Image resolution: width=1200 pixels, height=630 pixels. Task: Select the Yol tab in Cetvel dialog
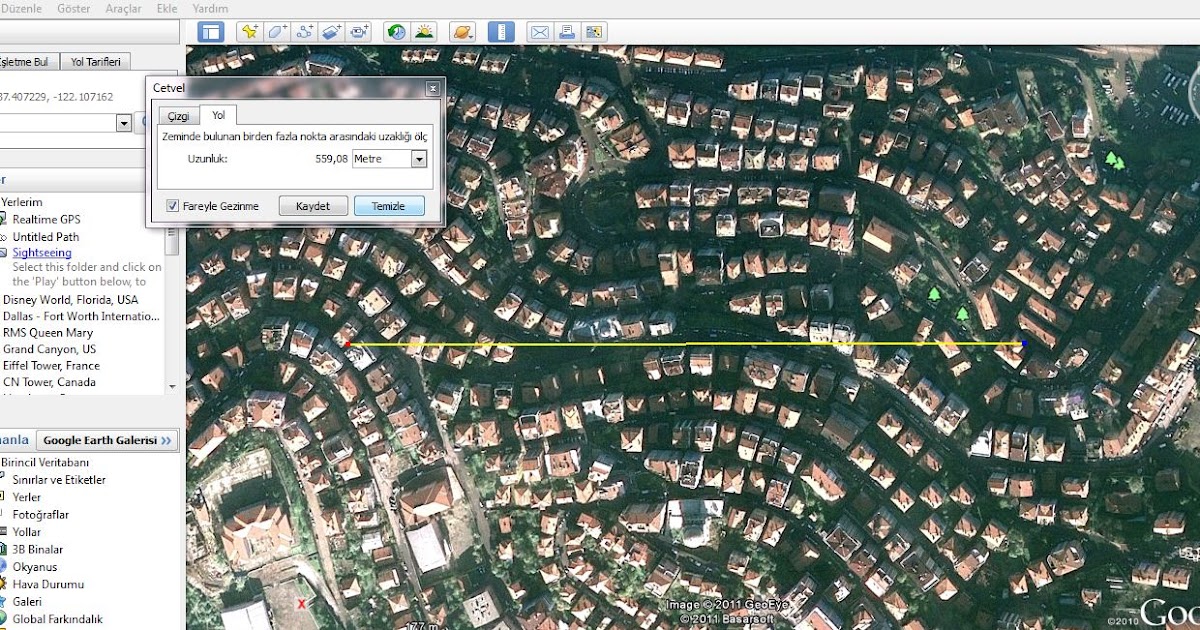[x=218, y=115]
